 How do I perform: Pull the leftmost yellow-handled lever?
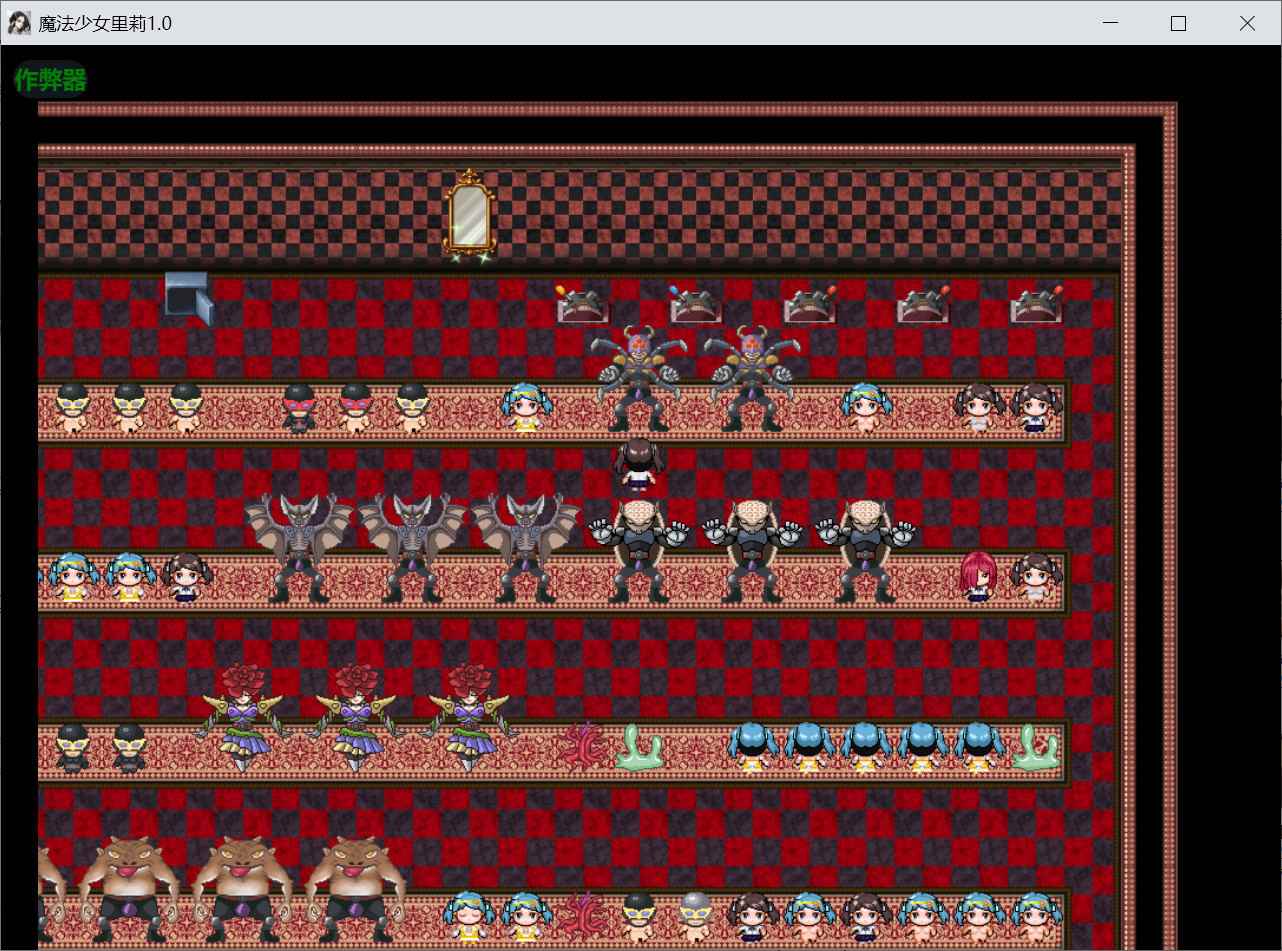coord(582,304)
